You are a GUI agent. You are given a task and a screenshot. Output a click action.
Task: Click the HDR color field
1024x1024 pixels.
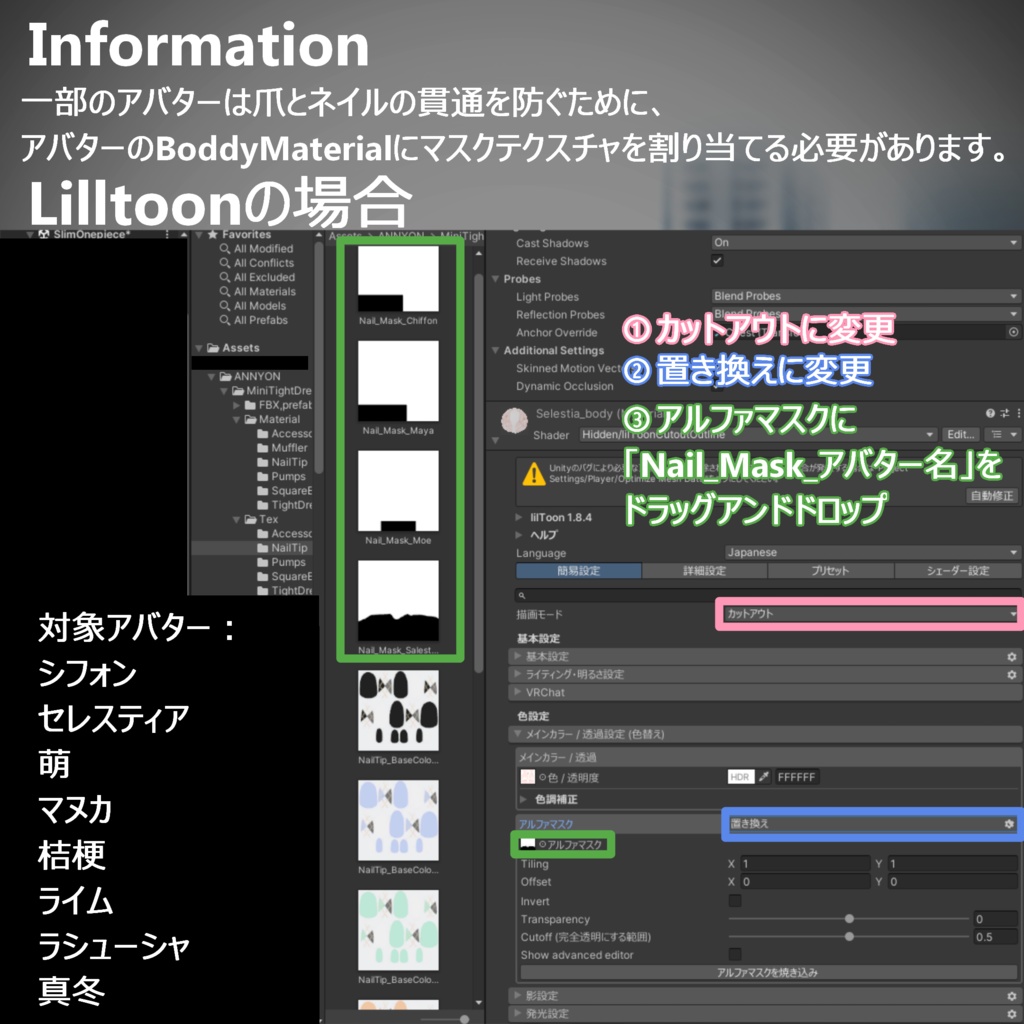point(741,777)
